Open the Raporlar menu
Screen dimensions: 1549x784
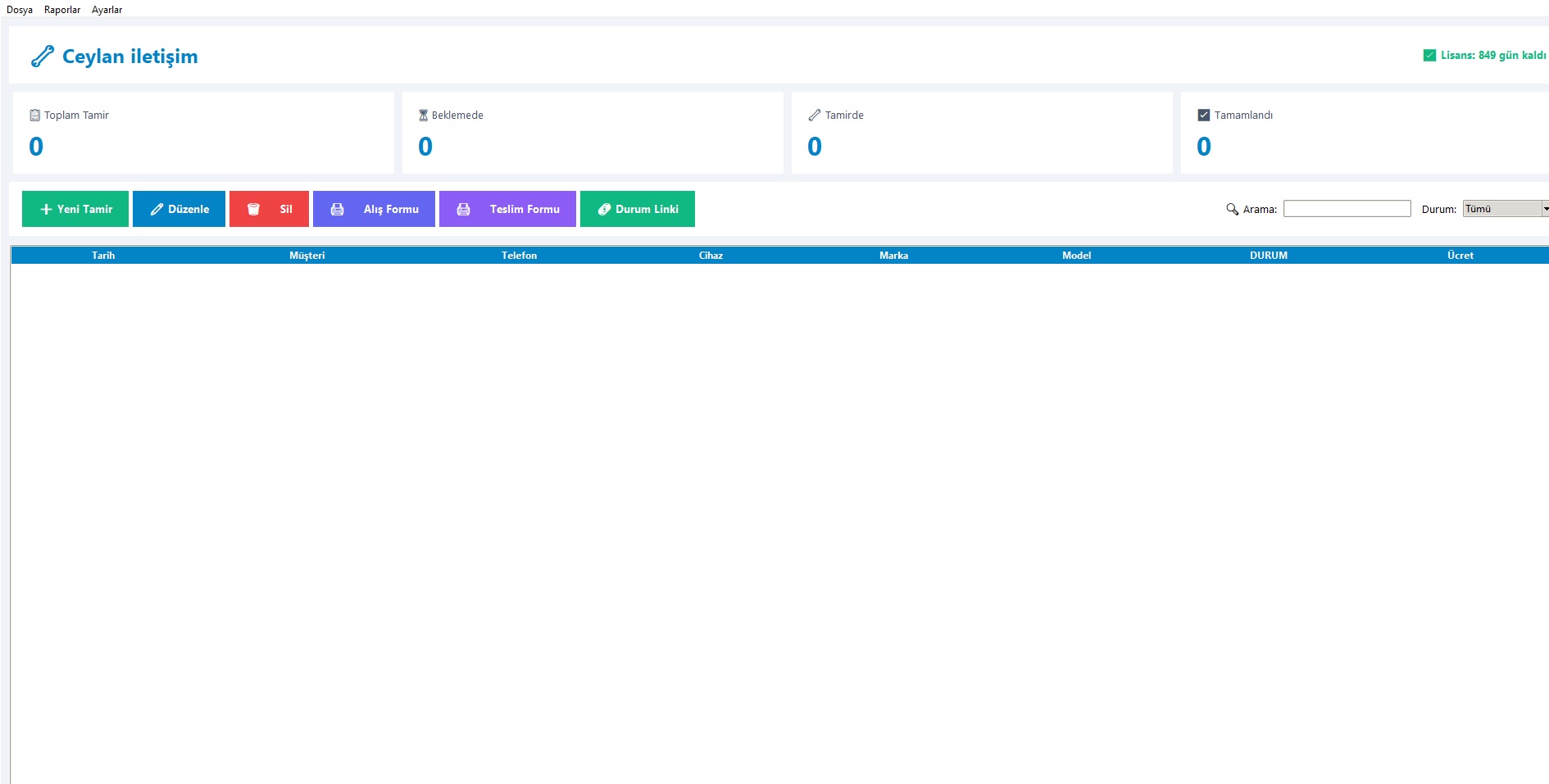(62, 10)
